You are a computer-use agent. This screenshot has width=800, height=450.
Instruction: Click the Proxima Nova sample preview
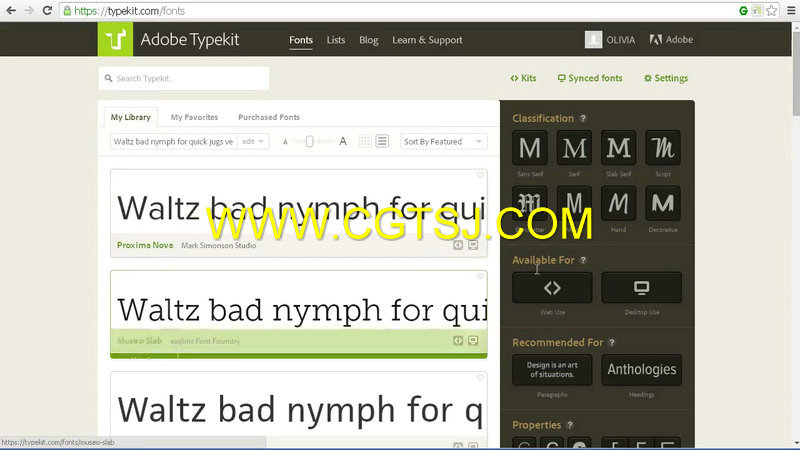(299, 208)
